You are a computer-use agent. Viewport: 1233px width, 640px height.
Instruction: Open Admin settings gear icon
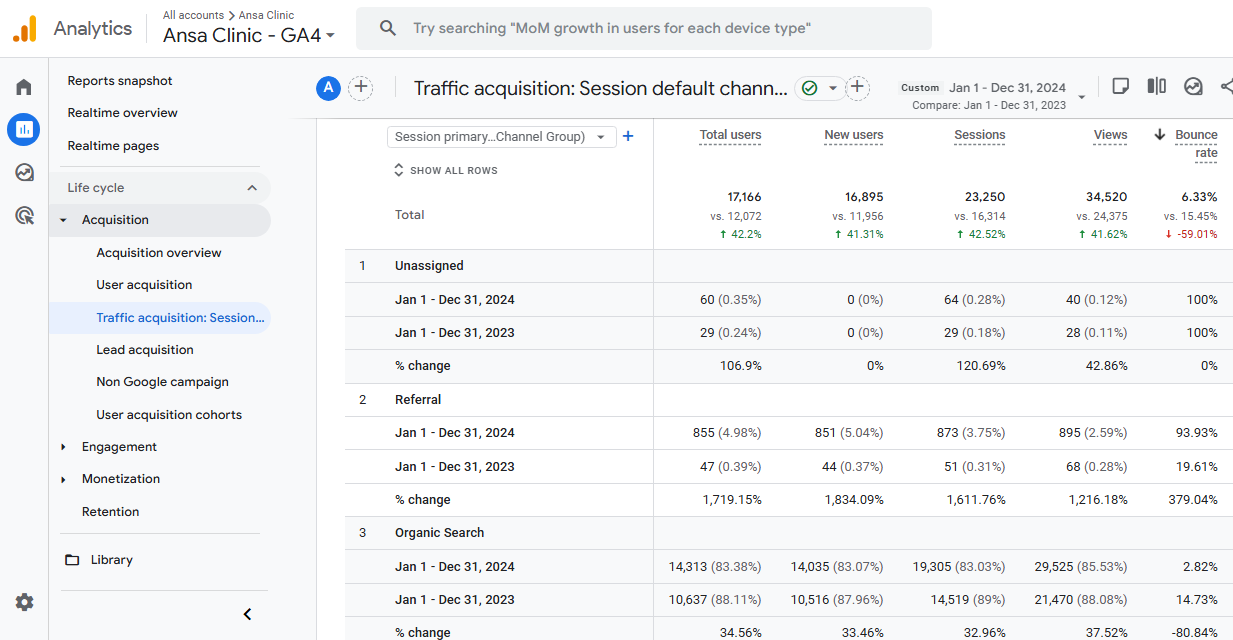pos(24,602)
